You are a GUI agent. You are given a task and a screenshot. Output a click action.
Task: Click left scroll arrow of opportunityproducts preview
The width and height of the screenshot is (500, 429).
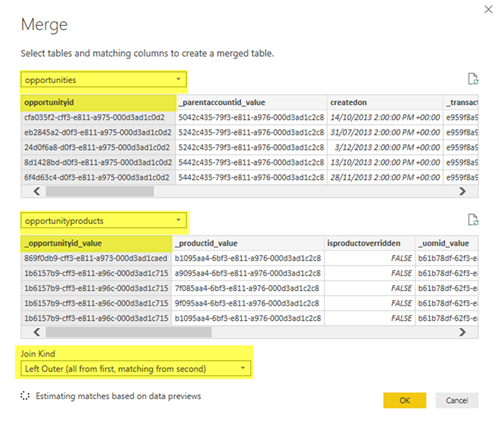coord(37,332)
